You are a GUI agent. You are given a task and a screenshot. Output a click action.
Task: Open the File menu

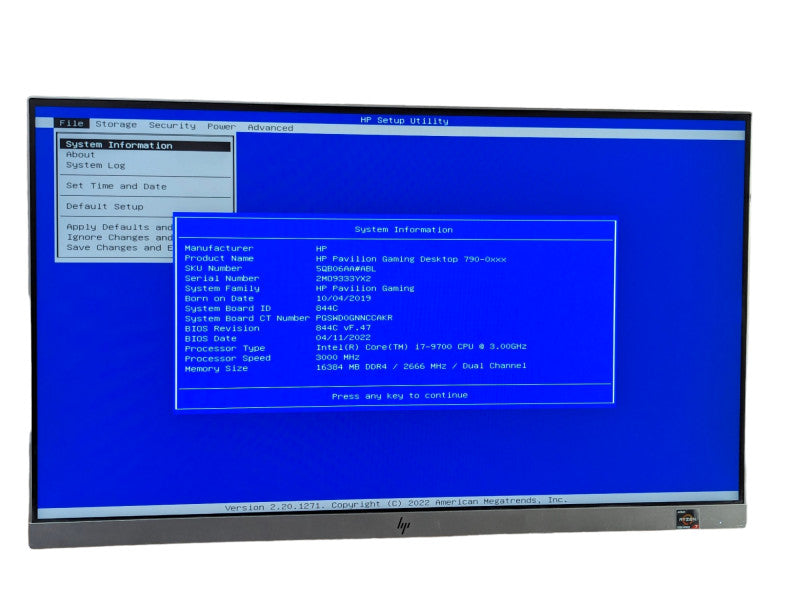coord(71,123)
